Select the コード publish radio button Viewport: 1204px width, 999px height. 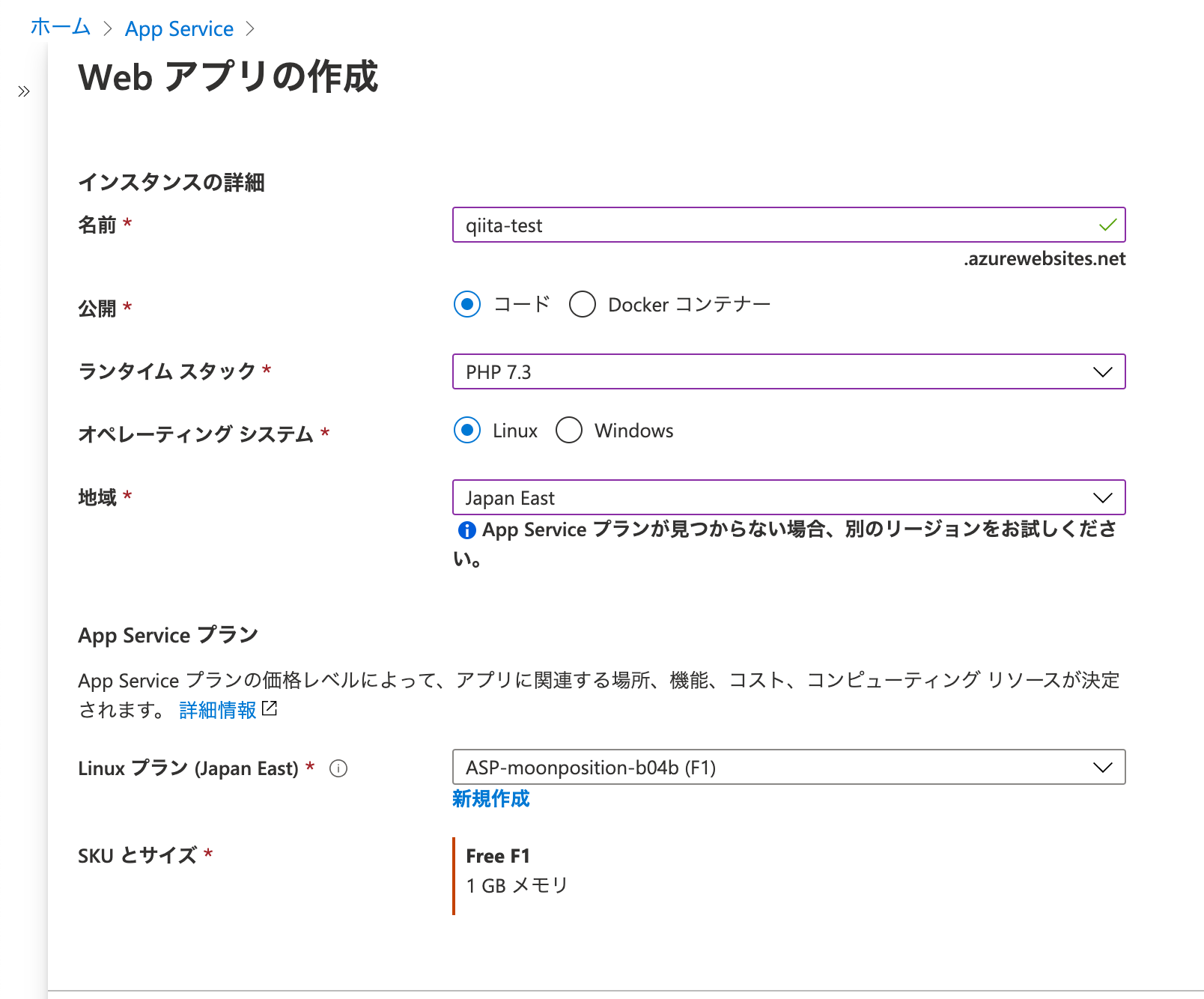(x=467, y=304)
